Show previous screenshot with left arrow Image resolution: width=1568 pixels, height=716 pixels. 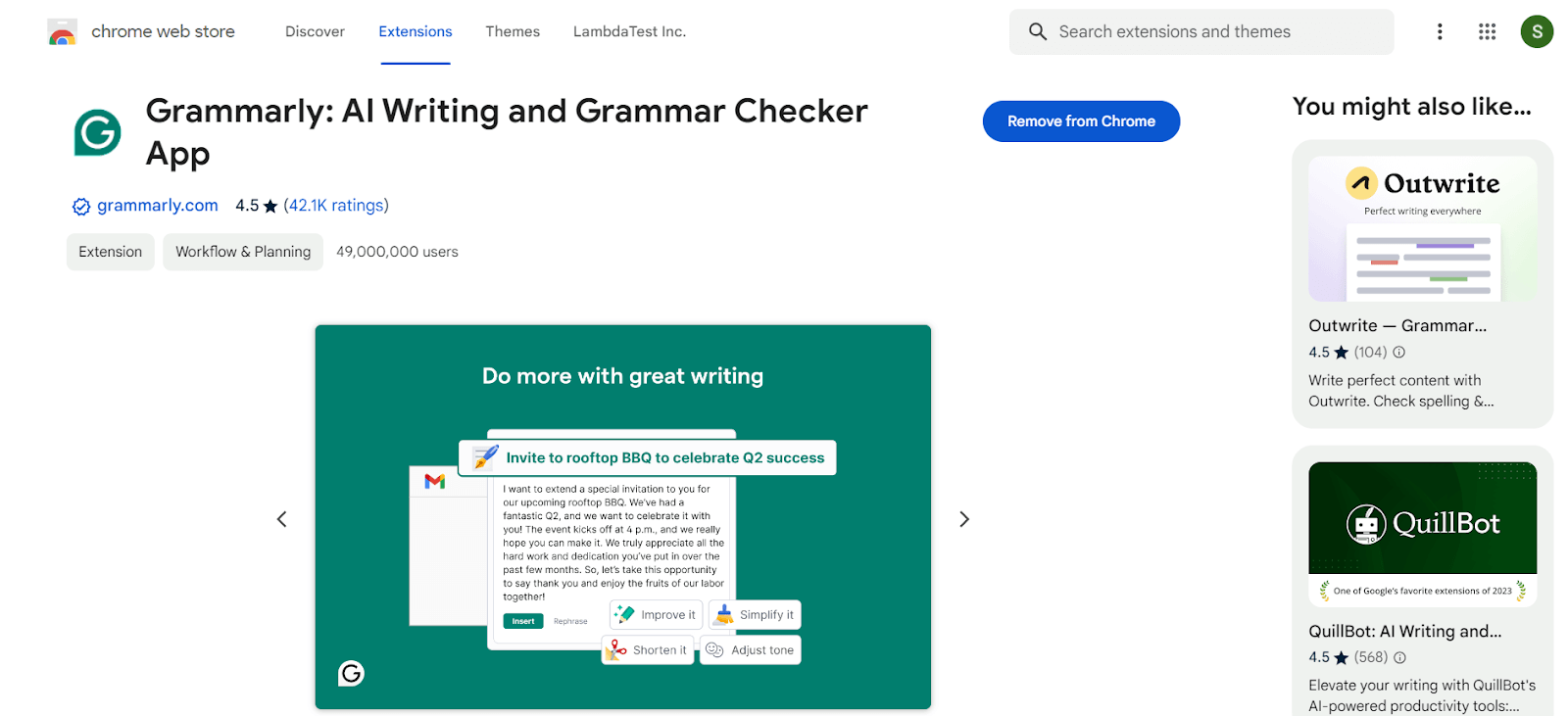[281, 519]
